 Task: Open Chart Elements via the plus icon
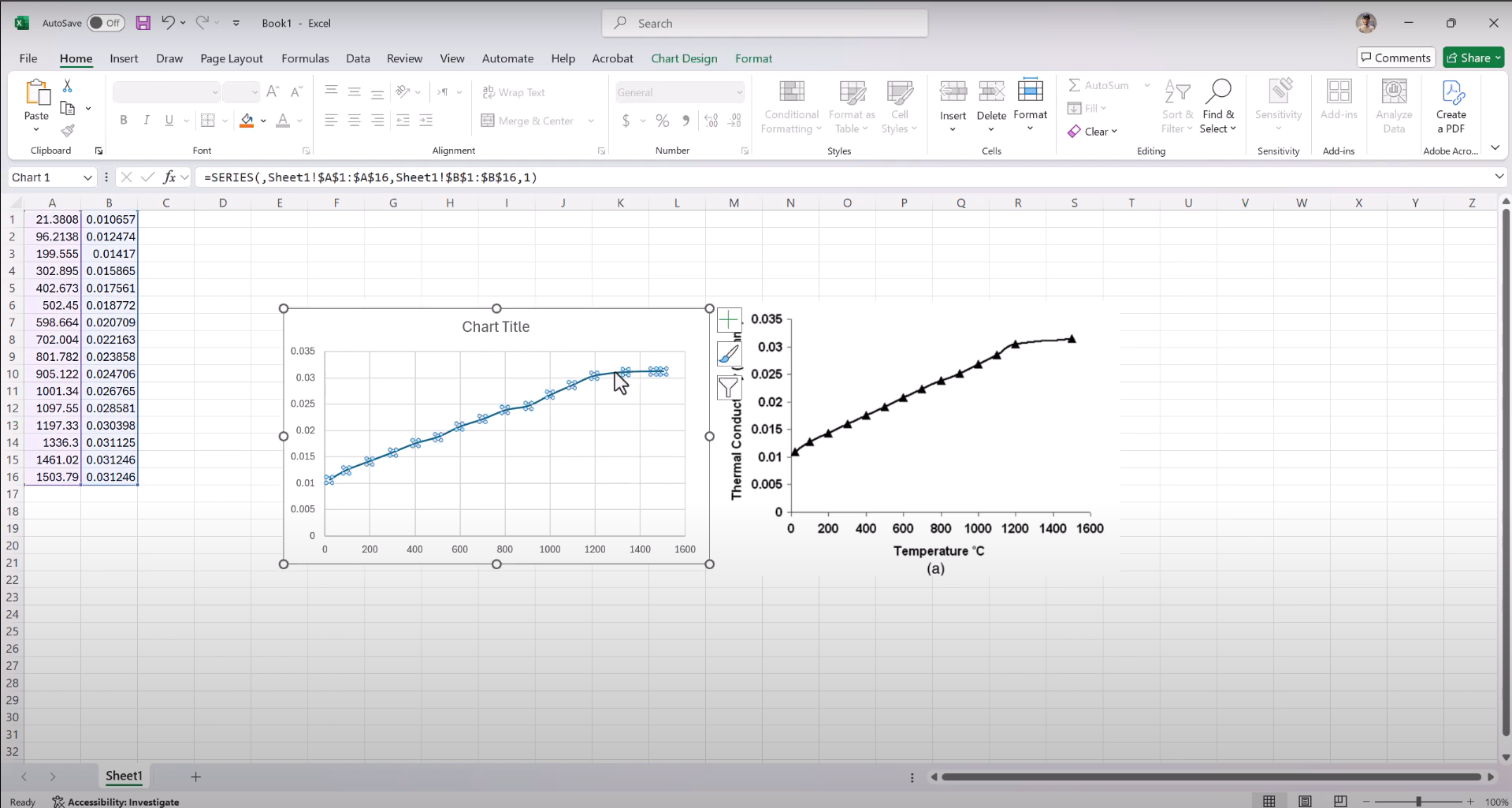(x=729, y=320)
